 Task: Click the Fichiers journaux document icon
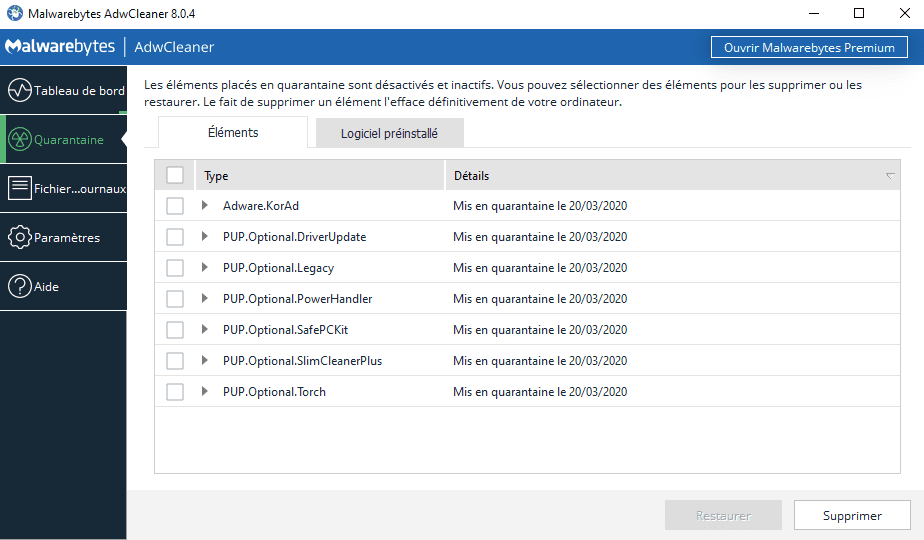(19, 188)
